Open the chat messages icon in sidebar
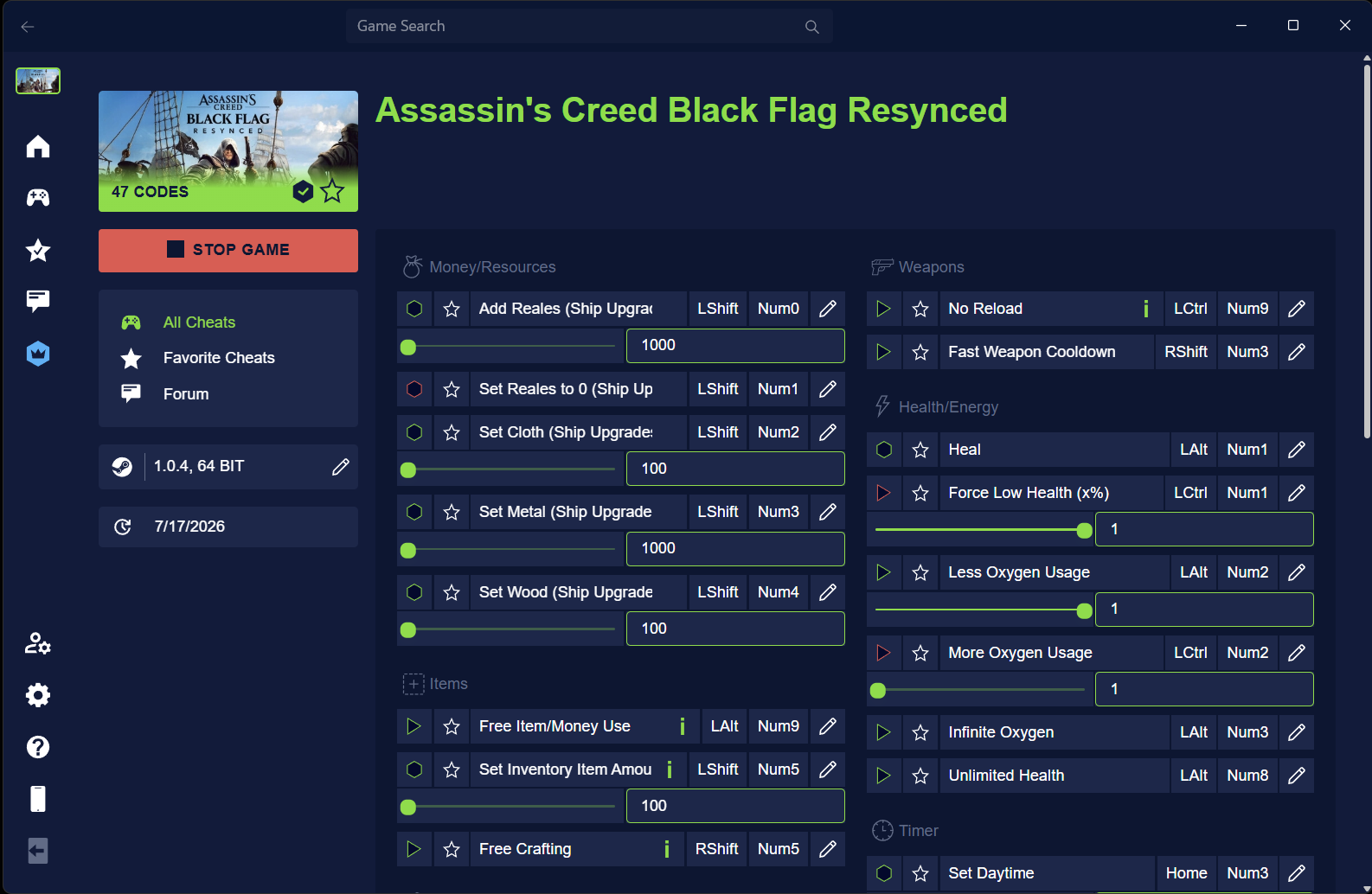 (x=38, y=301)
